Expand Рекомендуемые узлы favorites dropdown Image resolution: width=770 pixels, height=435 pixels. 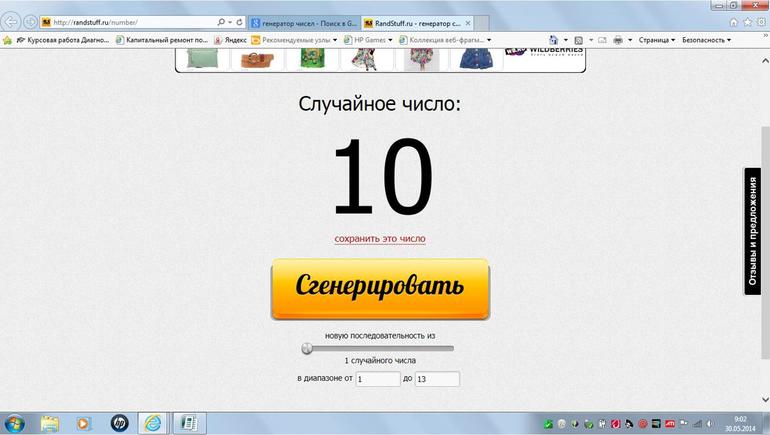335,40
